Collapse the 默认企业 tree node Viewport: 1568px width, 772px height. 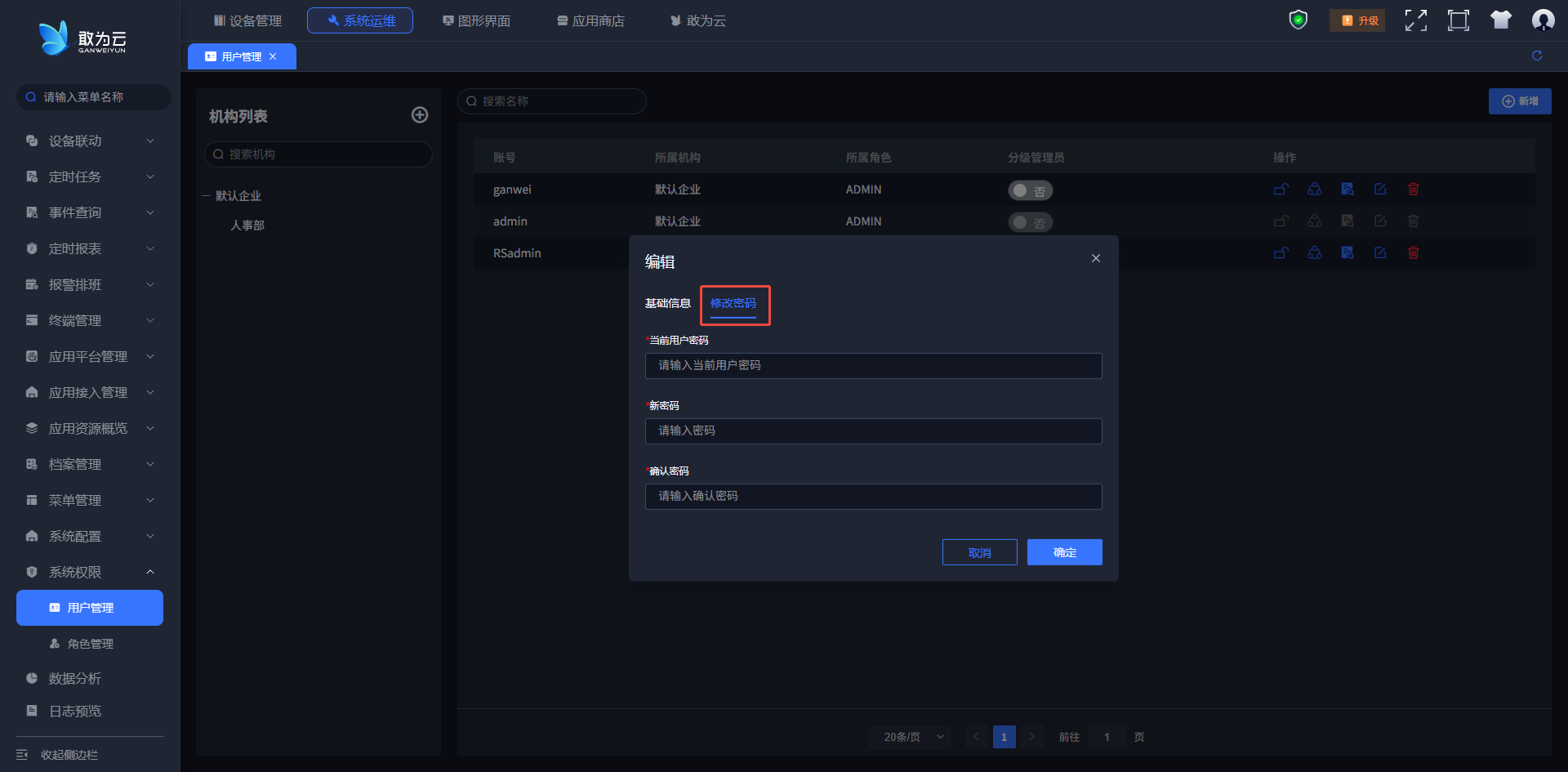206,196
